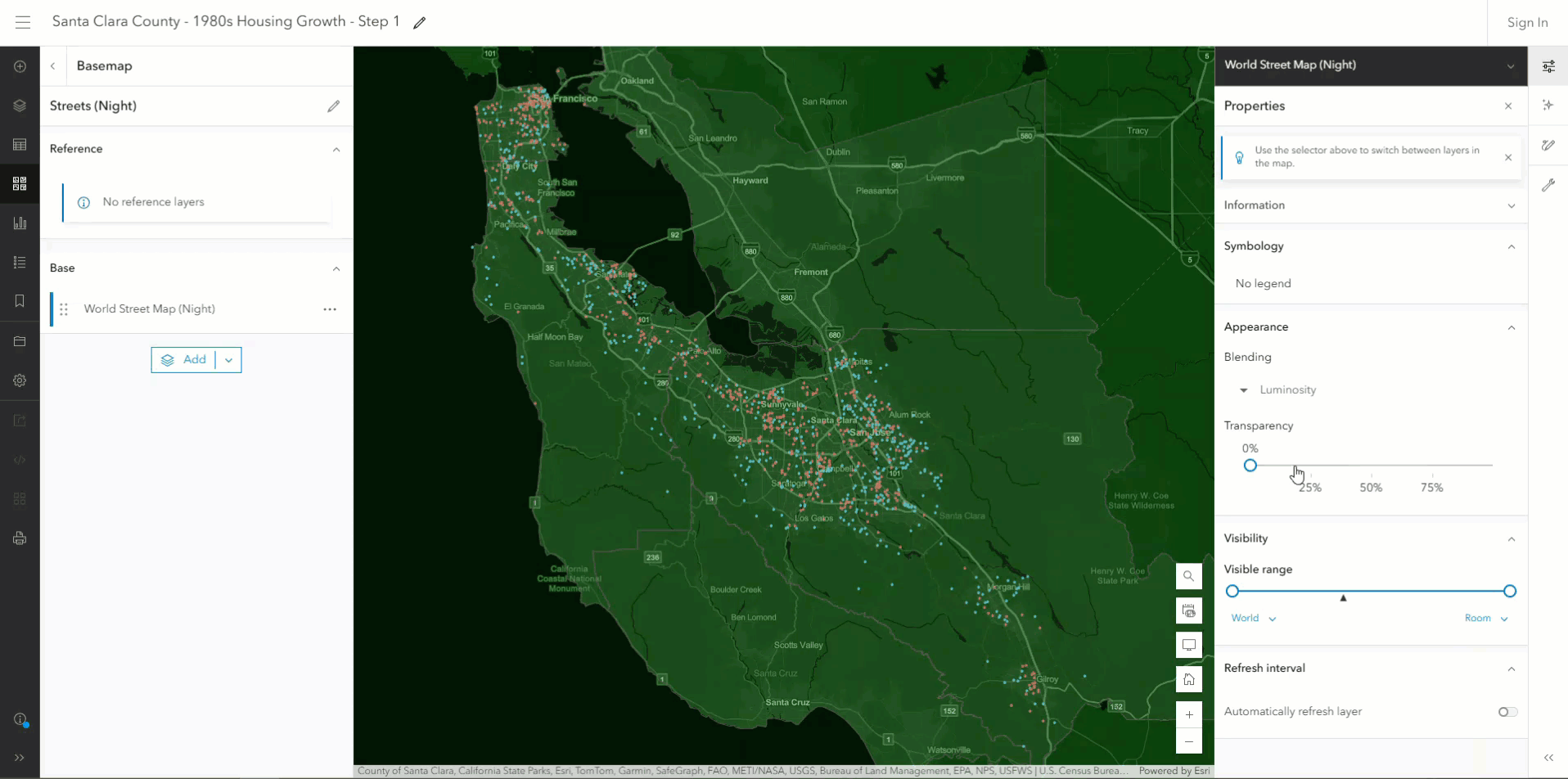Click the 'No reference layers' notice
Viewport: 1568px width, 779px height.
[x=197, y=202]
